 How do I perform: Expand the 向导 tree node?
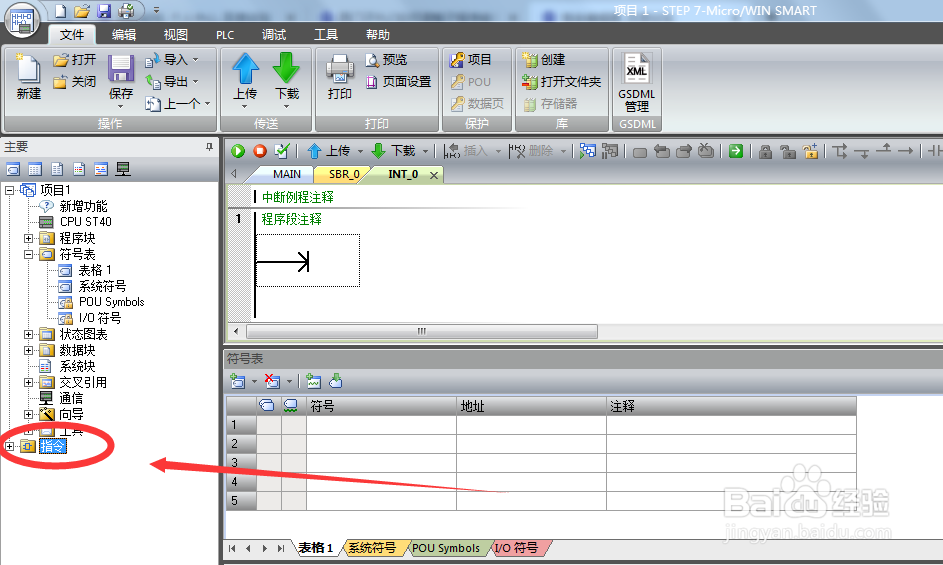pyautogui.click(x=28, y=415)
